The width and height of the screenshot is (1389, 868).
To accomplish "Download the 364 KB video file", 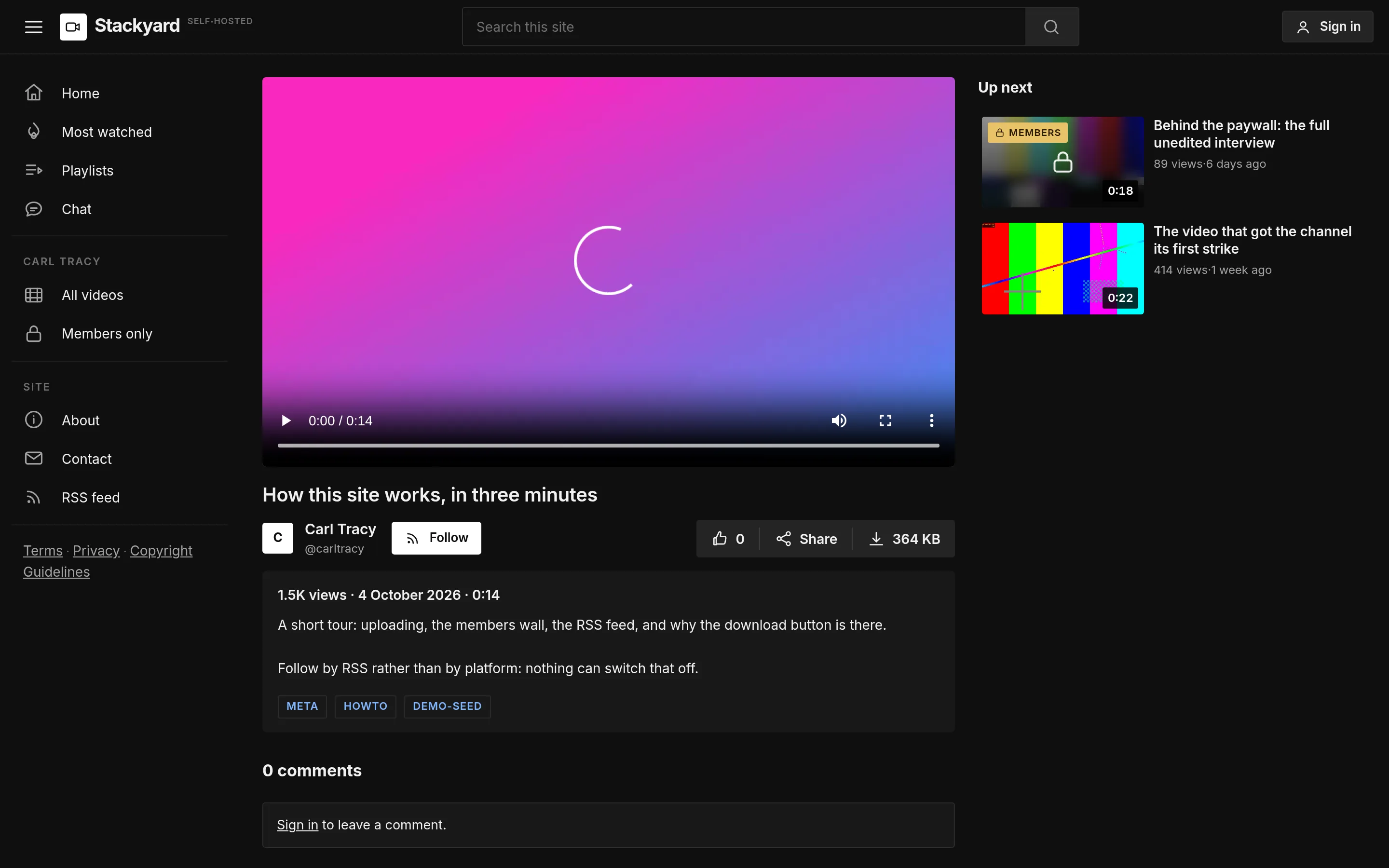I will point(904,539).
